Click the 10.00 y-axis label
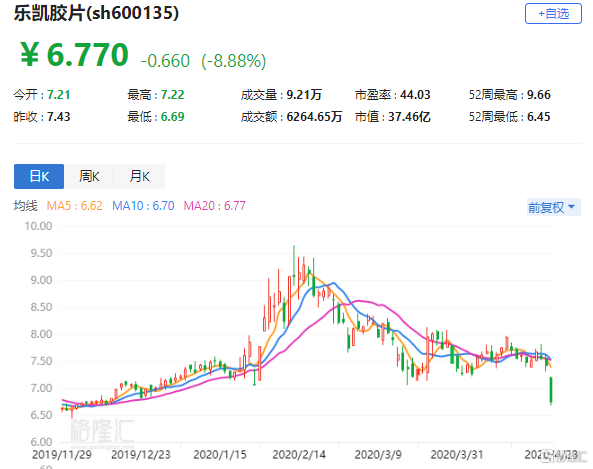Screen dimensions: 593x469 click(38, 226)
